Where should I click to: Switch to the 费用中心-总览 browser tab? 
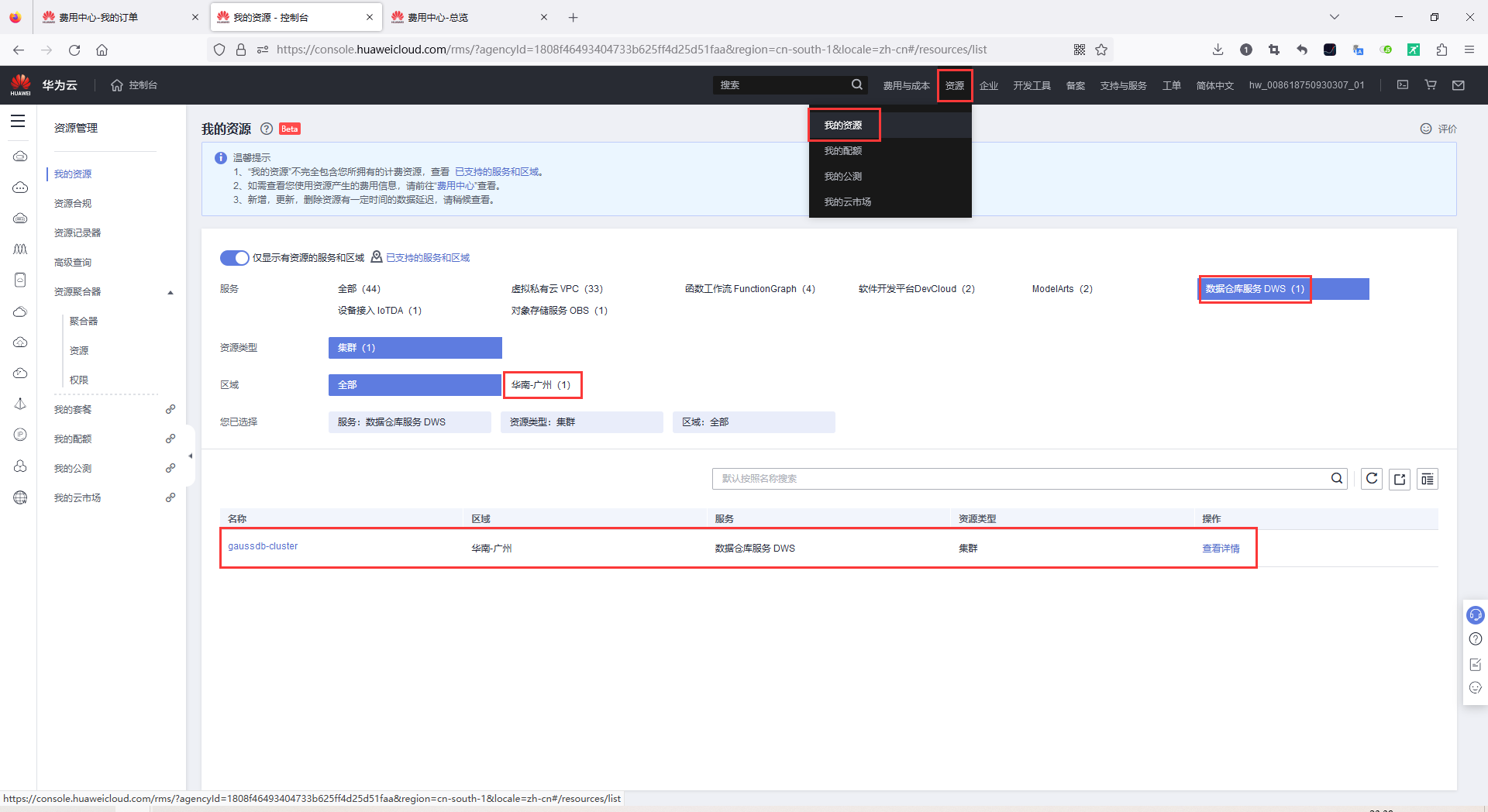[x=470, y=17]
